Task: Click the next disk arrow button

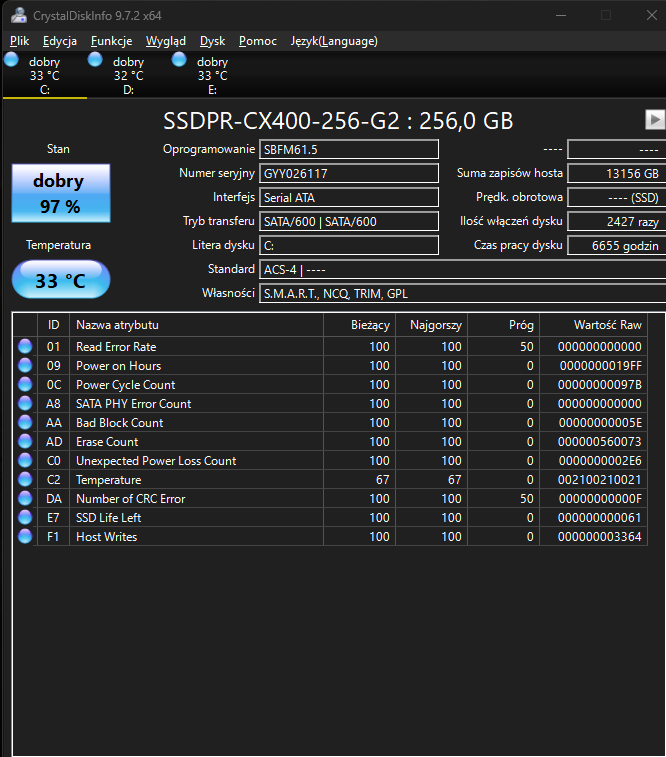Action: tap(655, 119)
